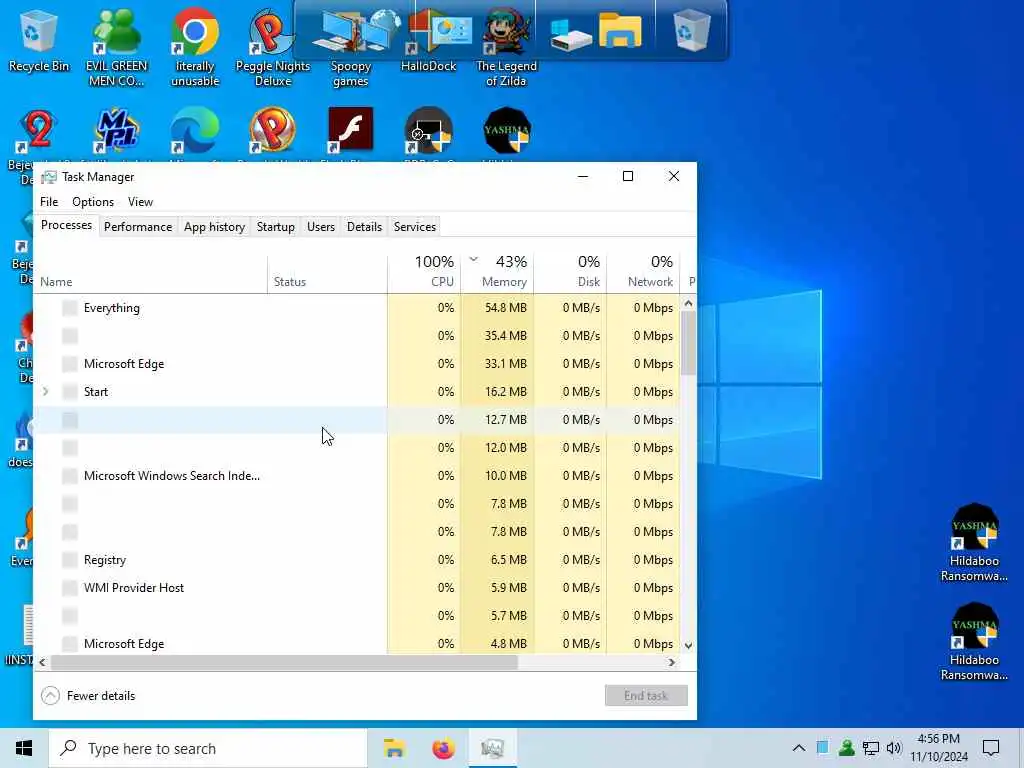Launch the EVIL GREEN MEN CO... desktop icon
1024x768 pixels.
tap(116, 48)
